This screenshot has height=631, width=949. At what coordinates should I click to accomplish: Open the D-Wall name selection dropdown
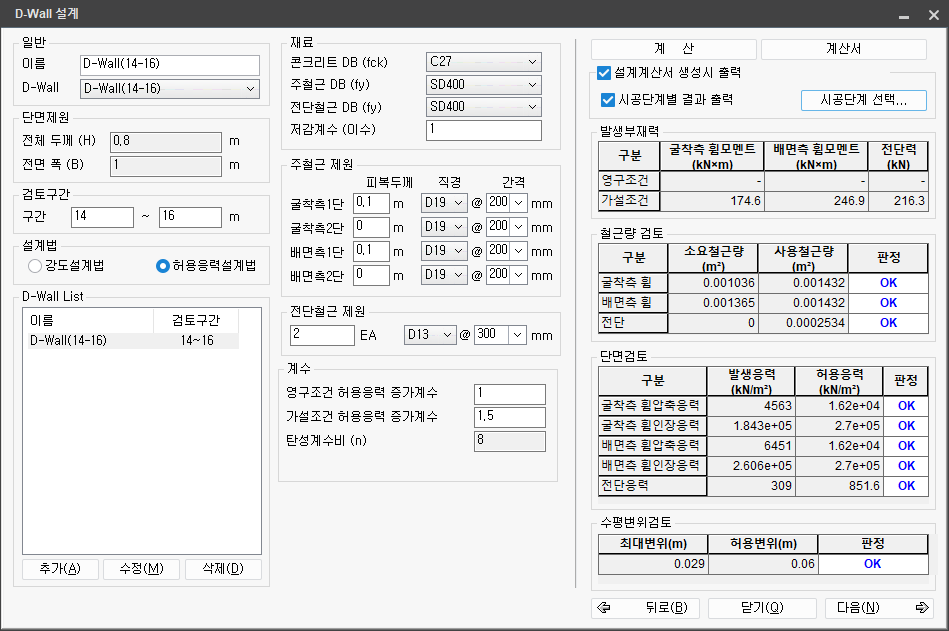(169, 89)
